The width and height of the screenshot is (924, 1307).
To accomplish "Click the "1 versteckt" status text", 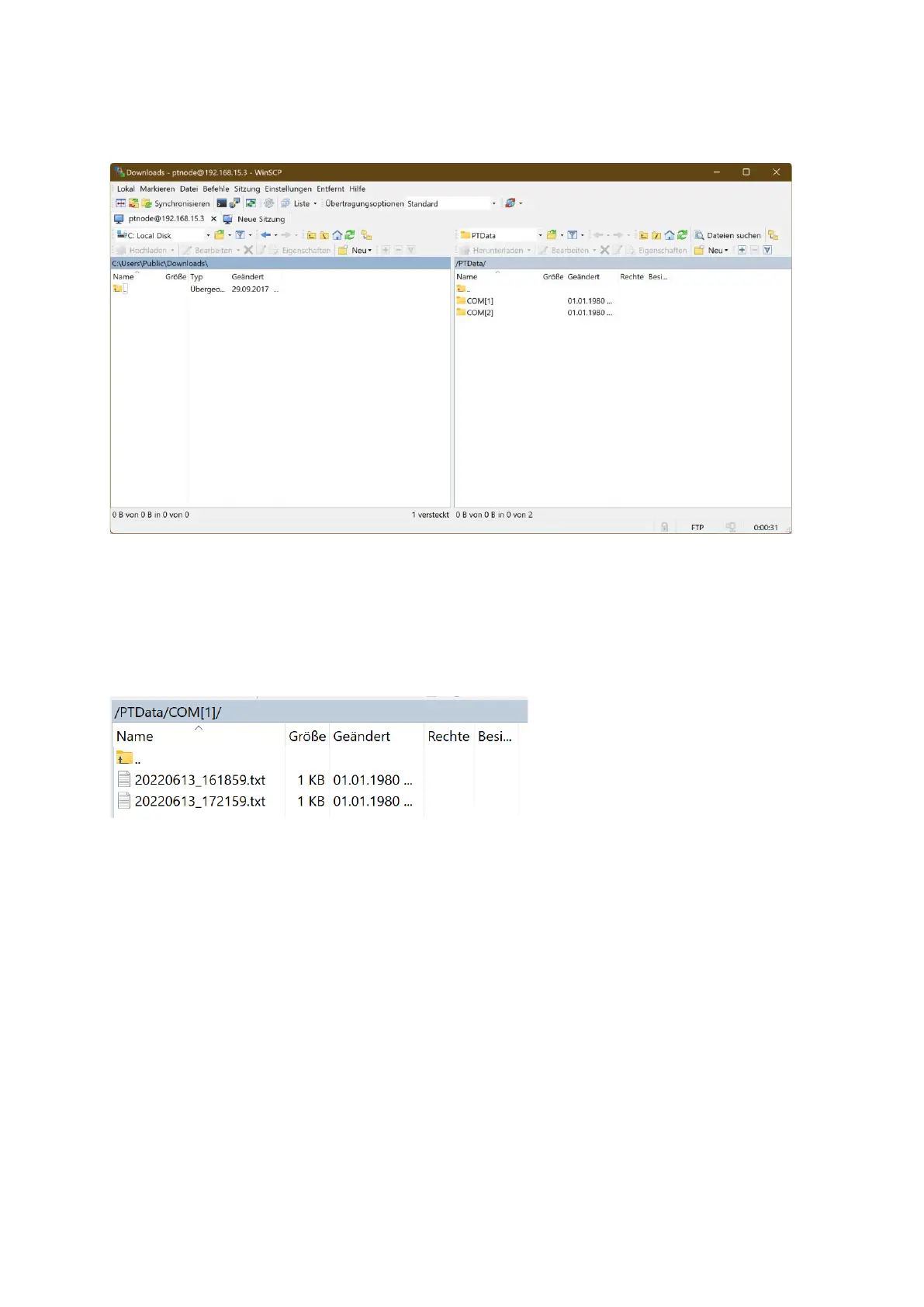I will click(431, 515).
